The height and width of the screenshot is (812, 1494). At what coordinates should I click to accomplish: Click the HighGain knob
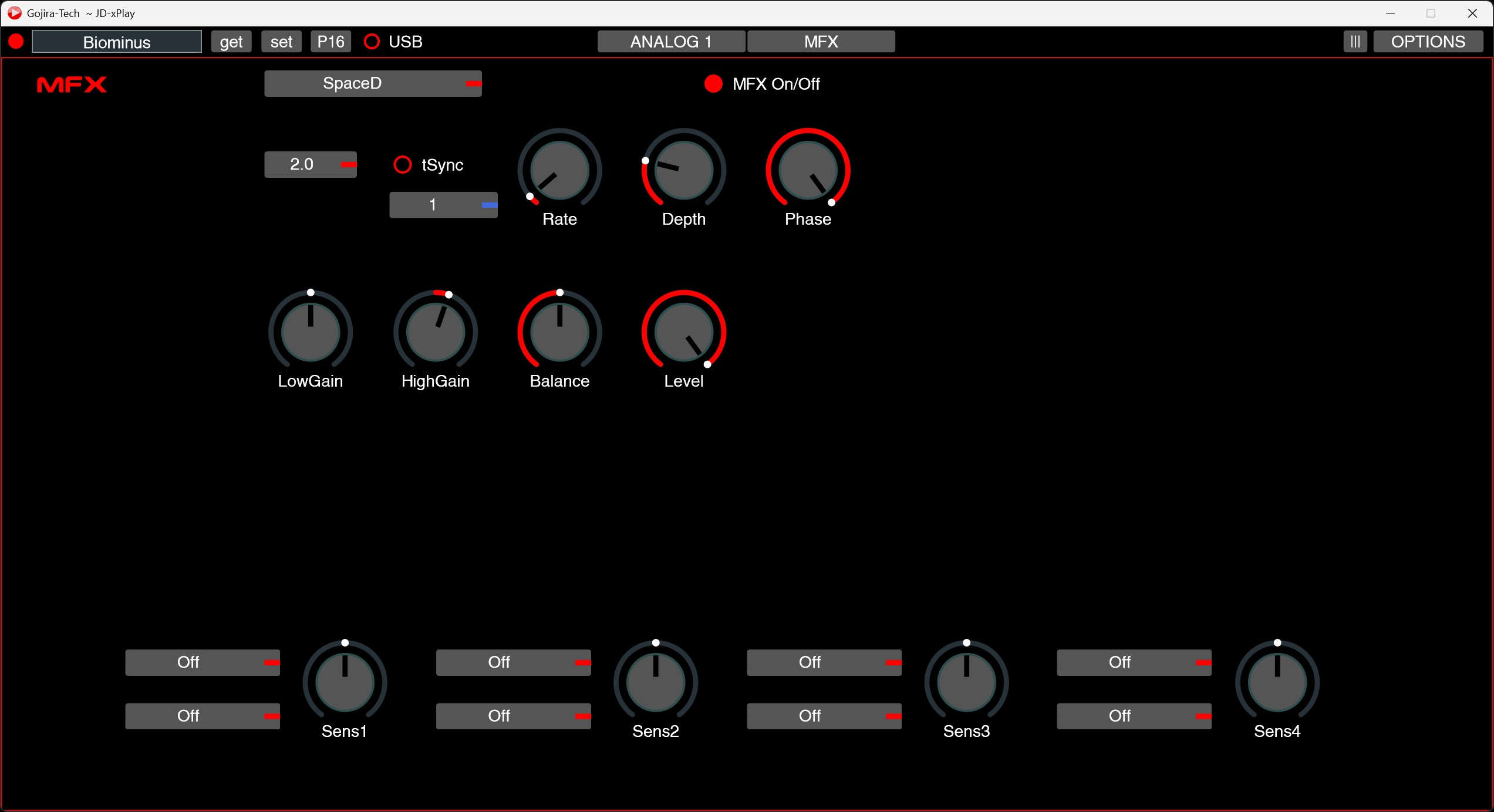click(435, 332)
